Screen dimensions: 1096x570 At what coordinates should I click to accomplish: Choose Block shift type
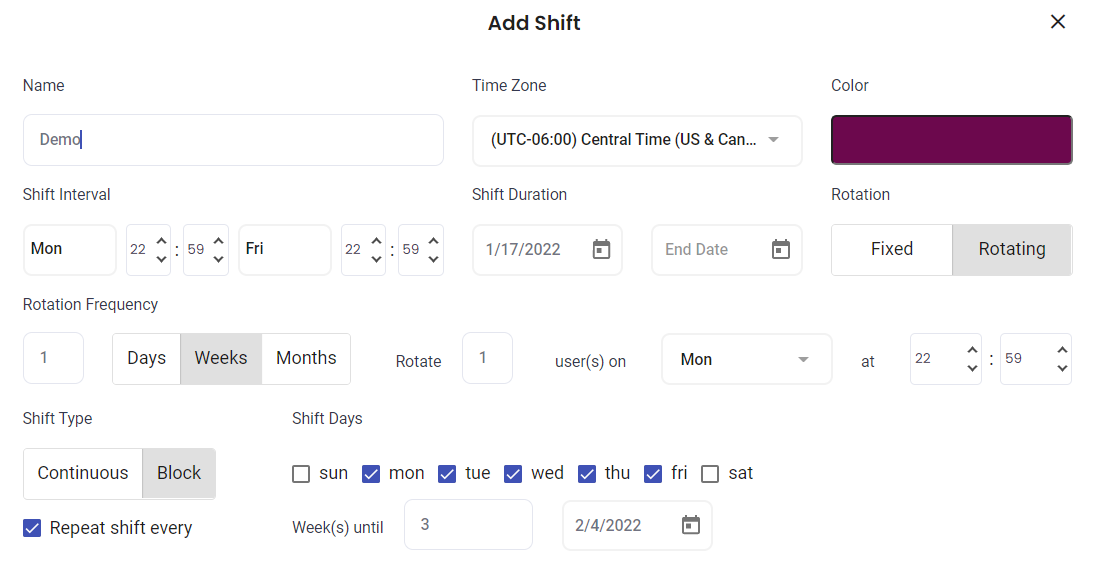pyautogui.click(x=179, y=473)
